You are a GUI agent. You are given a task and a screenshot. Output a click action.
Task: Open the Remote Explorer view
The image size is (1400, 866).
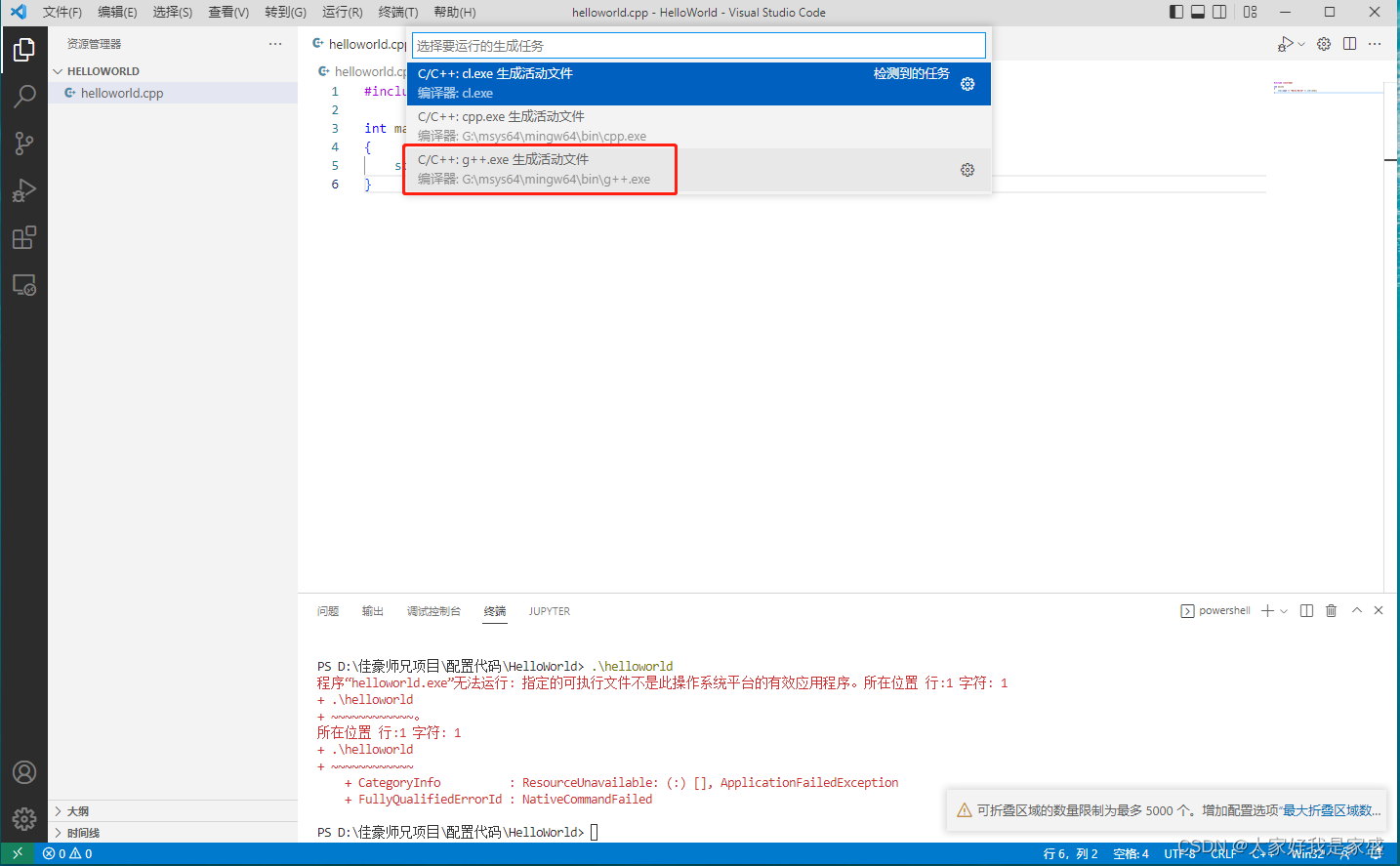coord(24,284)
